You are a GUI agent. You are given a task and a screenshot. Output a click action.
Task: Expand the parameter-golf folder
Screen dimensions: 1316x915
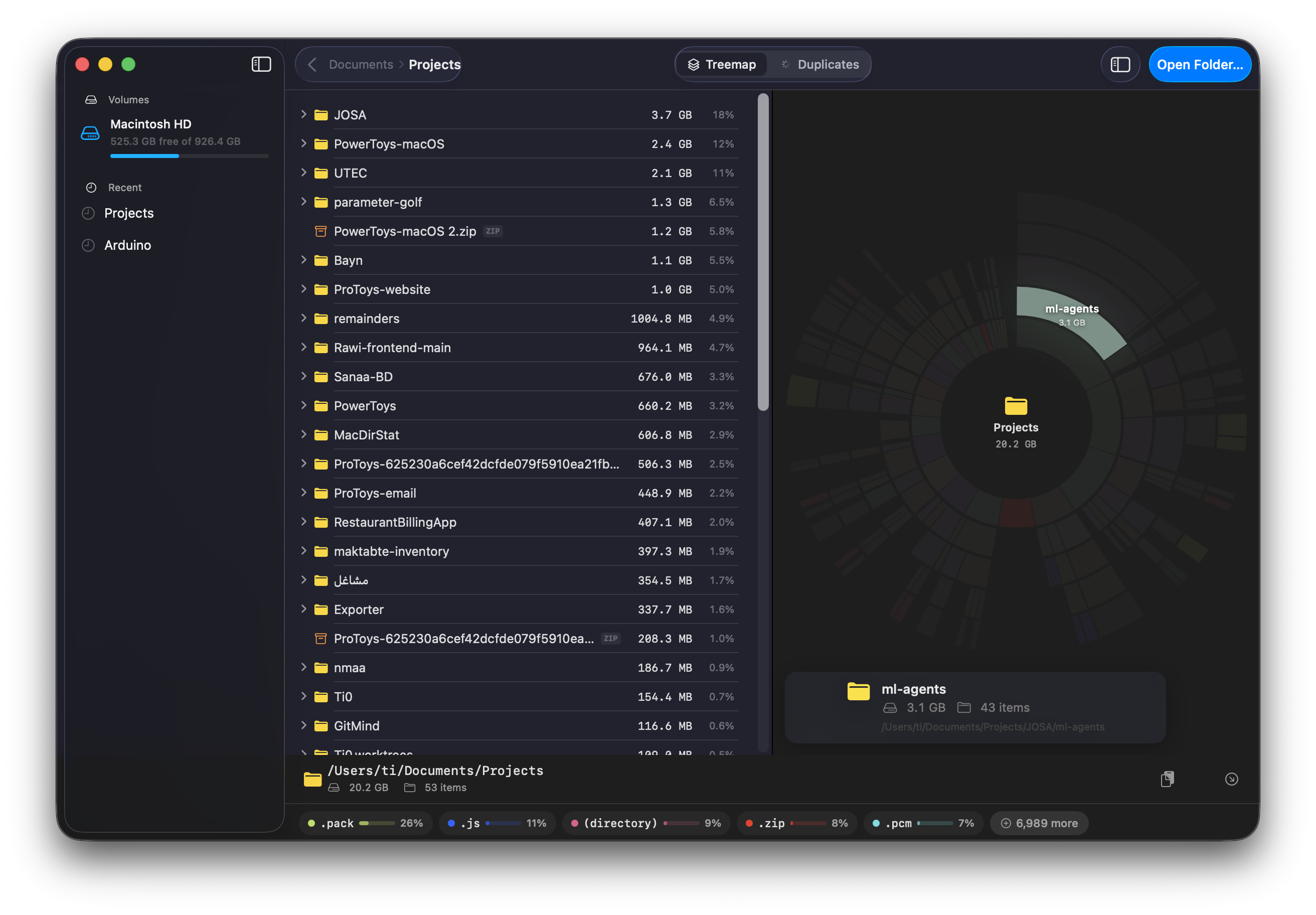pyautogui.click(x=304, y=202)
